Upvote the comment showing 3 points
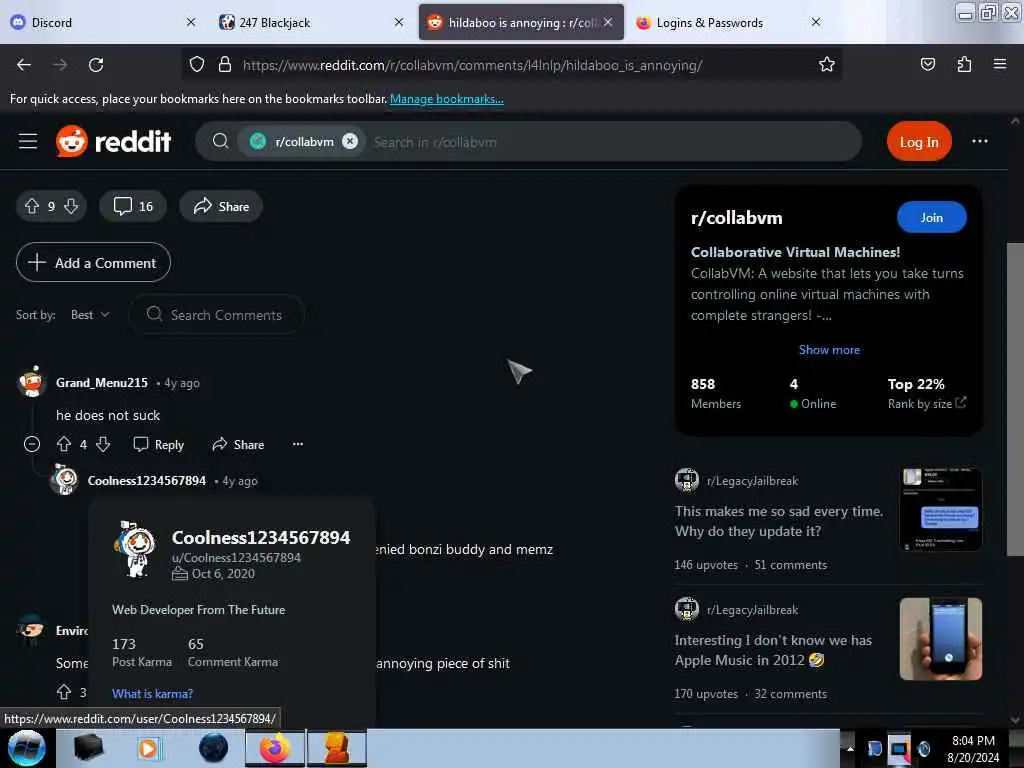This screenshot has width=1024, height=768. [64, 692]
